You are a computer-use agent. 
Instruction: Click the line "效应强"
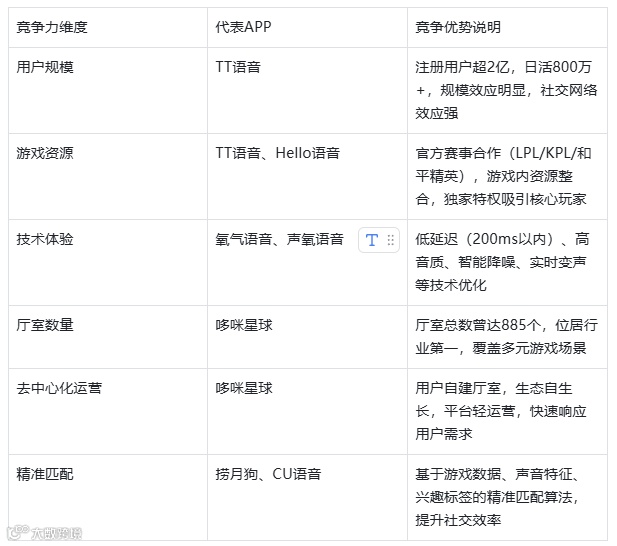(437, 113)
